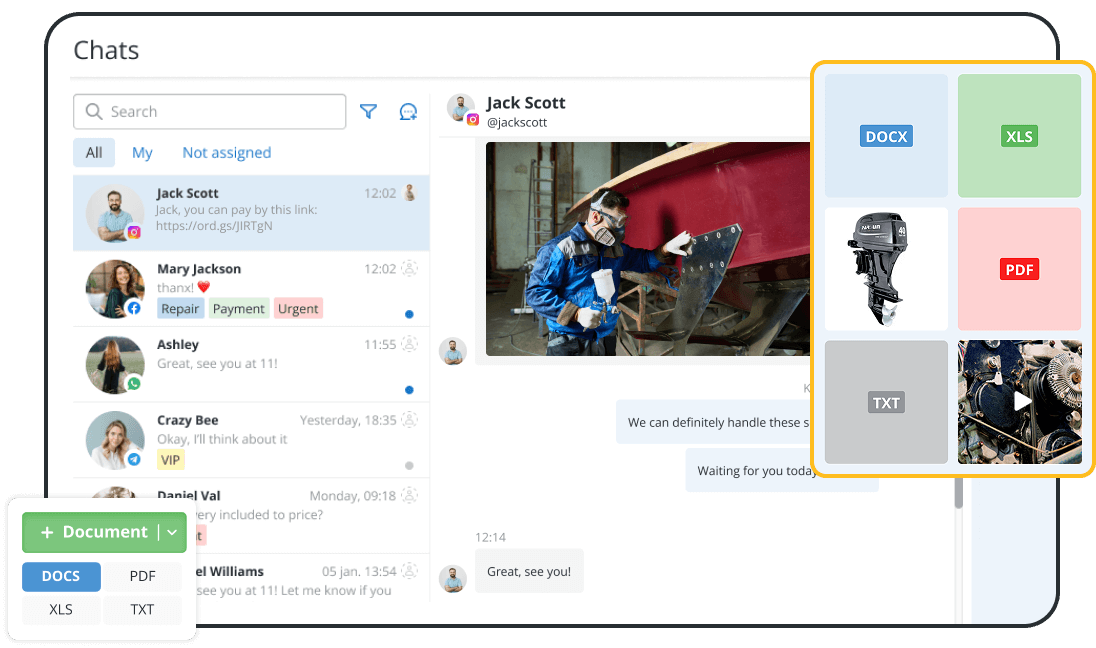Click the WhatsApp icon on Ashley's avatar
The width and height of the screenshot is (1096, 648).
pos(133,383)
